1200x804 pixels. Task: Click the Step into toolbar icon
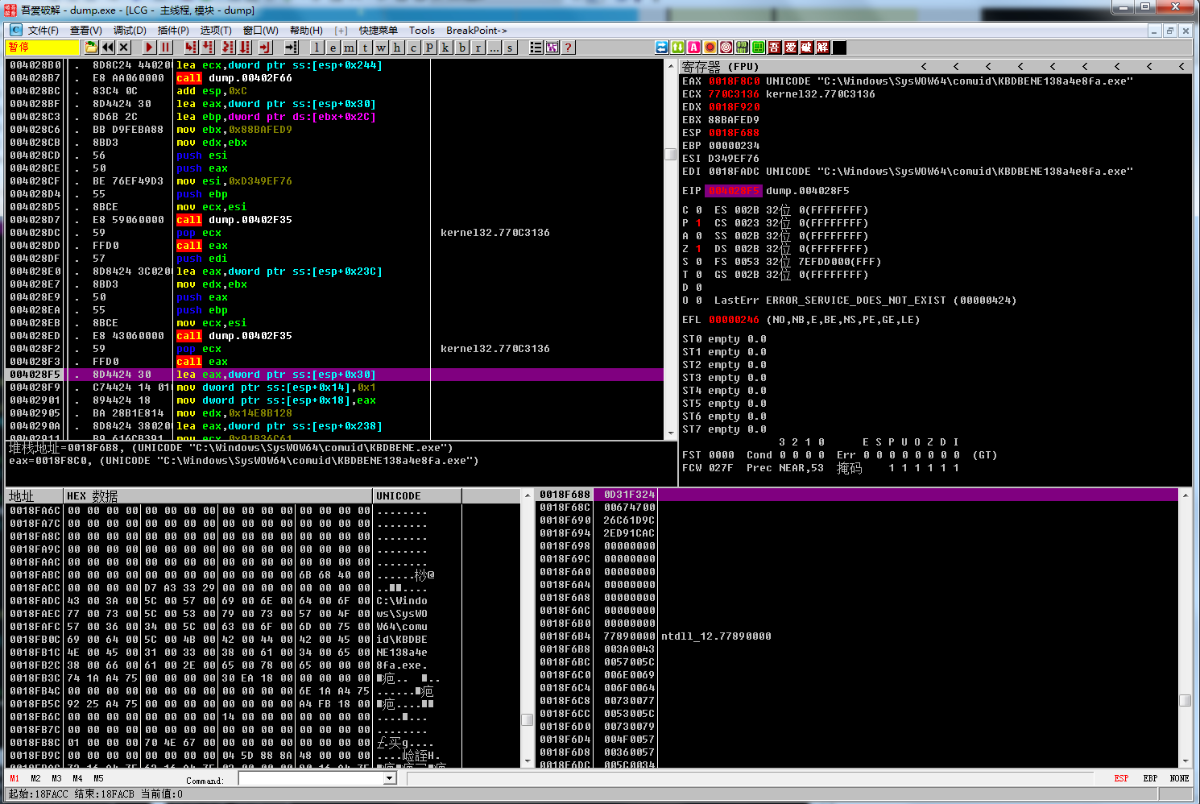pos(191,47)
